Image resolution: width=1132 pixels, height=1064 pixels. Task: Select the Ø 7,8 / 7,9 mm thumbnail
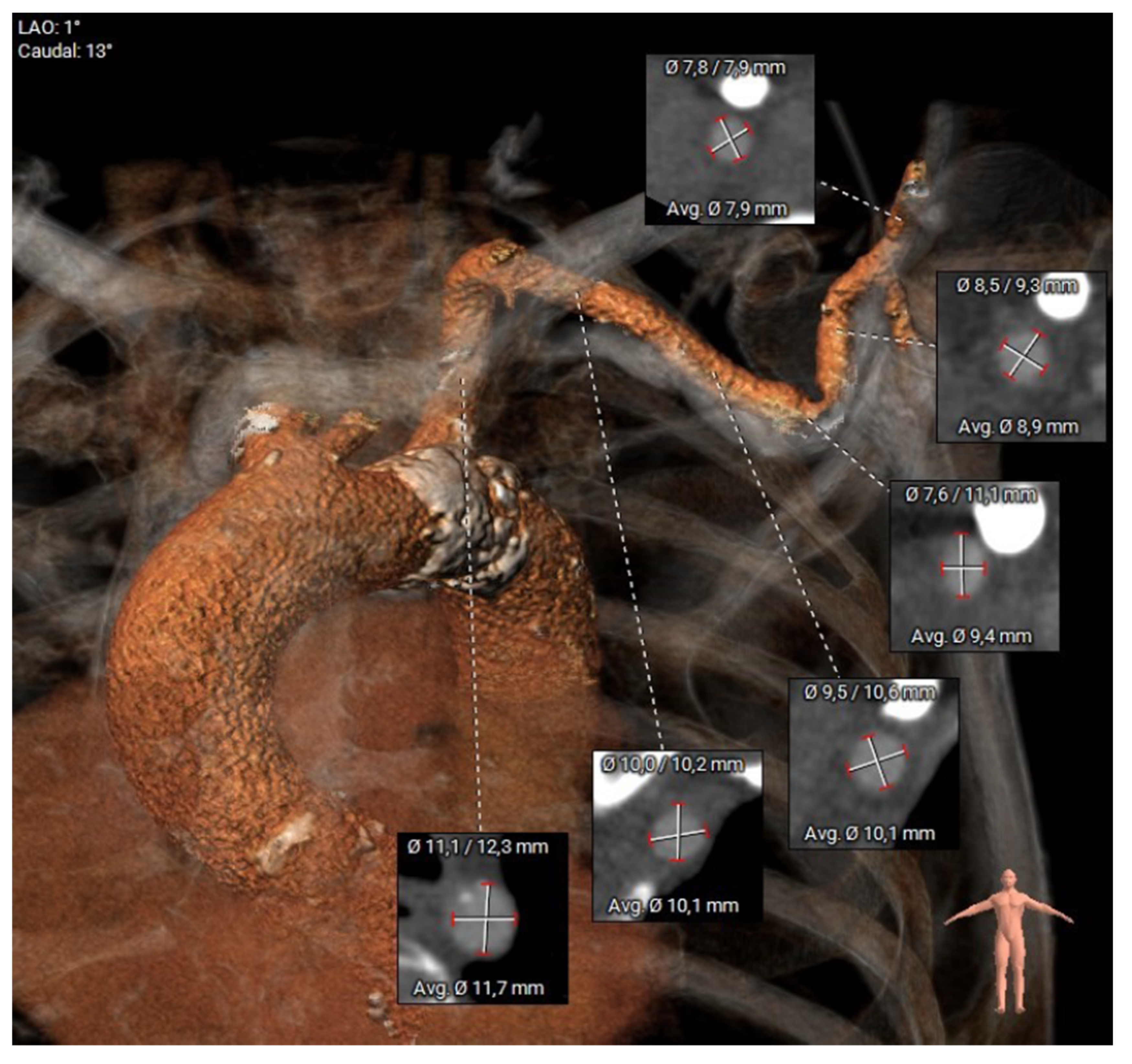tap(730, 139)
